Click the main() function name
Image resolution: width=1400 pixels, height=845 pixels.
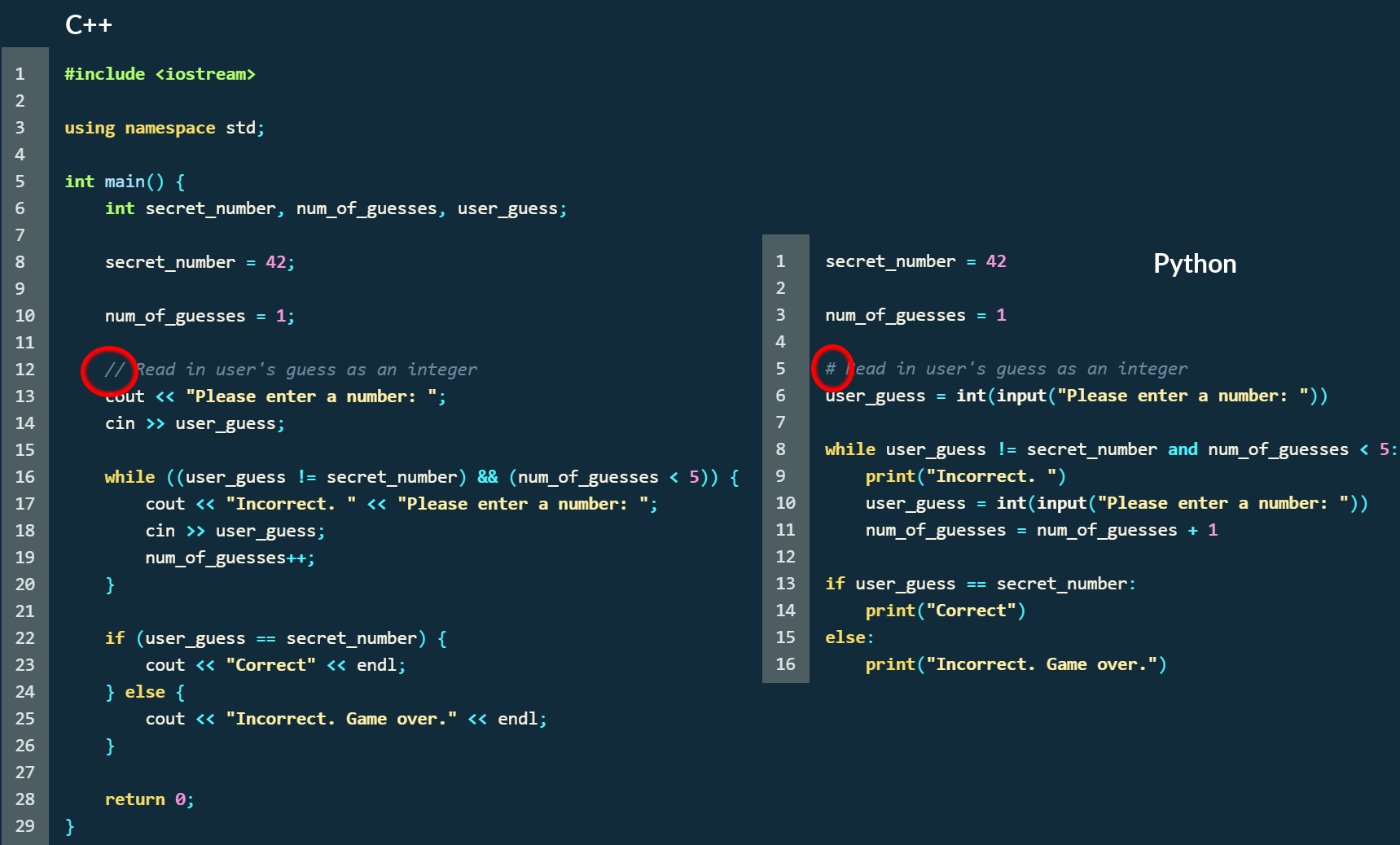point(134,182)
